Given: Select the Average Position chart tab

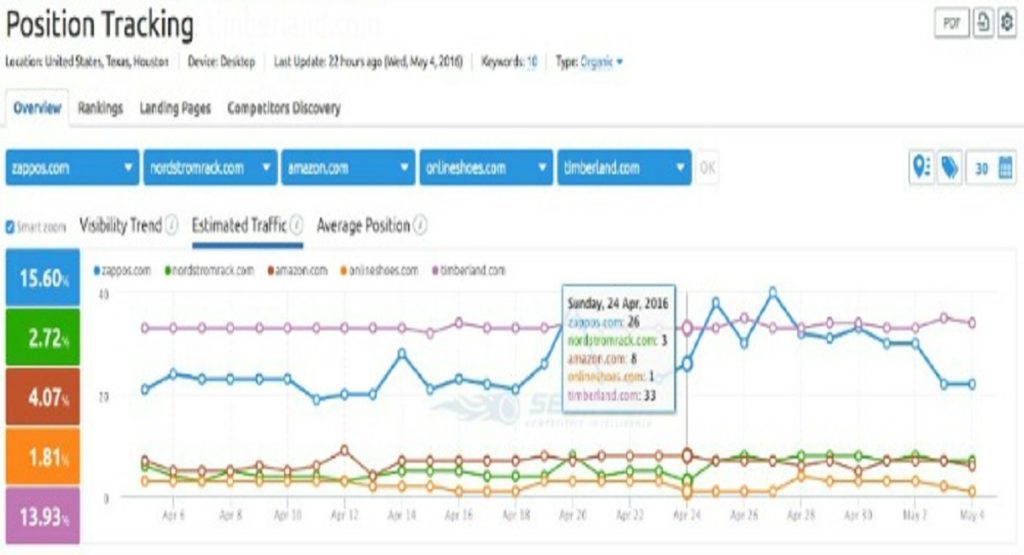Looking at the screenshot, I should point(363,225).
